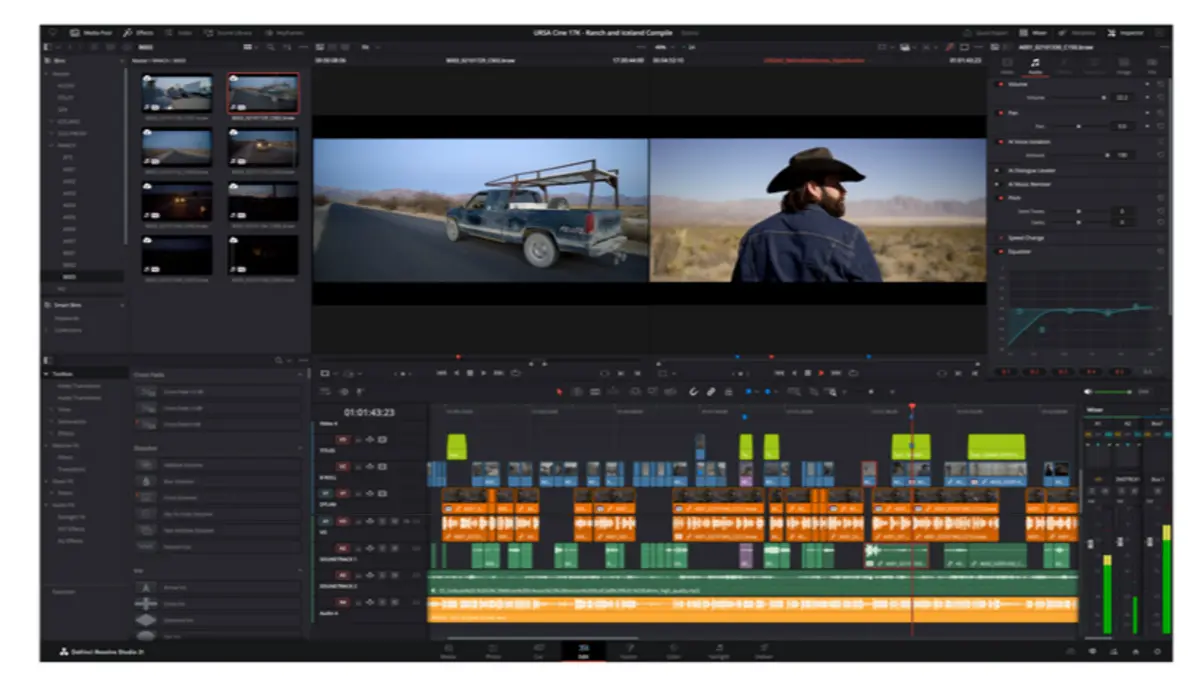Toggle the Pitch section enable dot
Image resolution: width=1200 pixels, height=677 pixels.
point(1000,198)
